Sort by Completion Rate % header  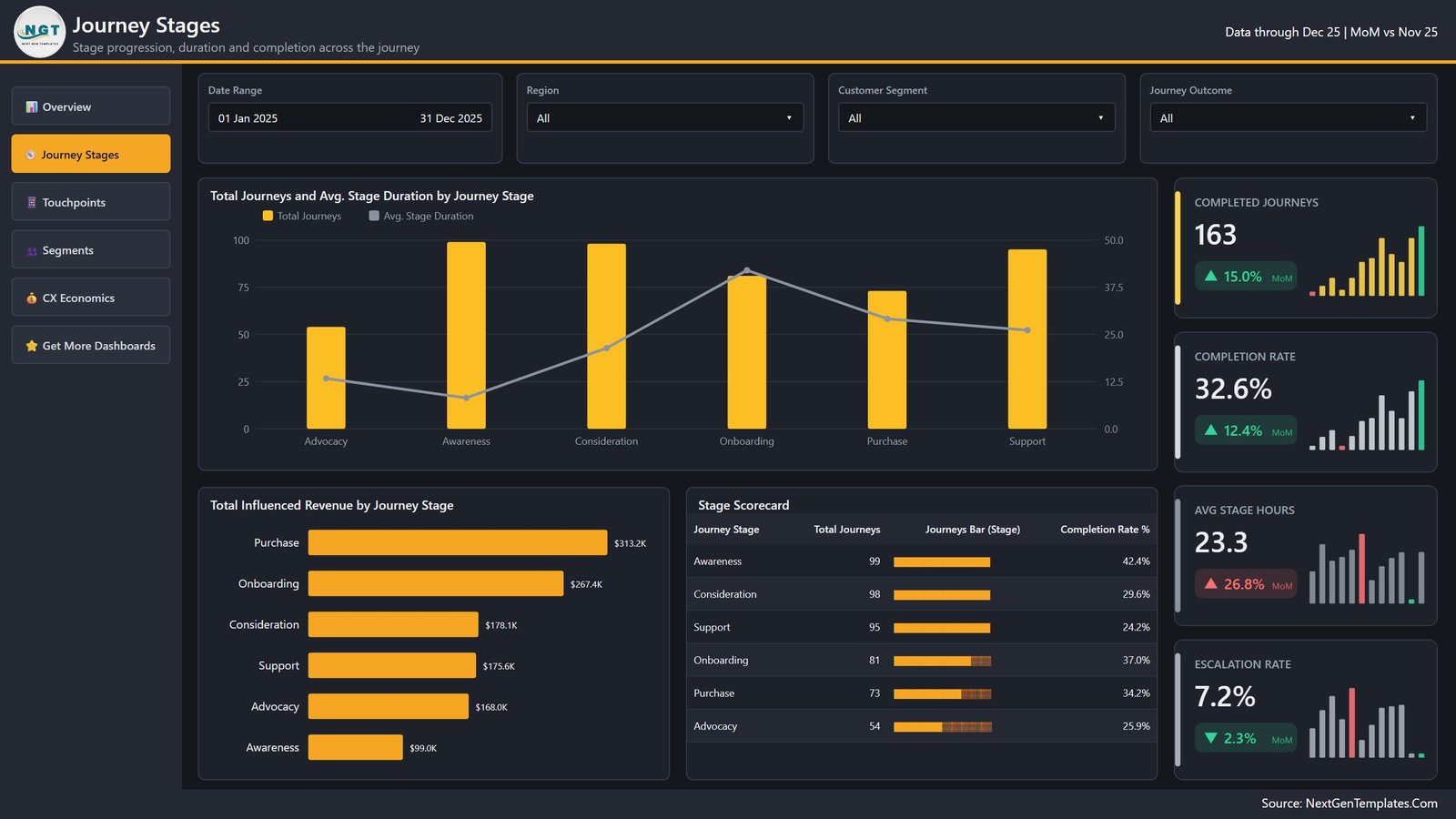(x=1105, y=529)
